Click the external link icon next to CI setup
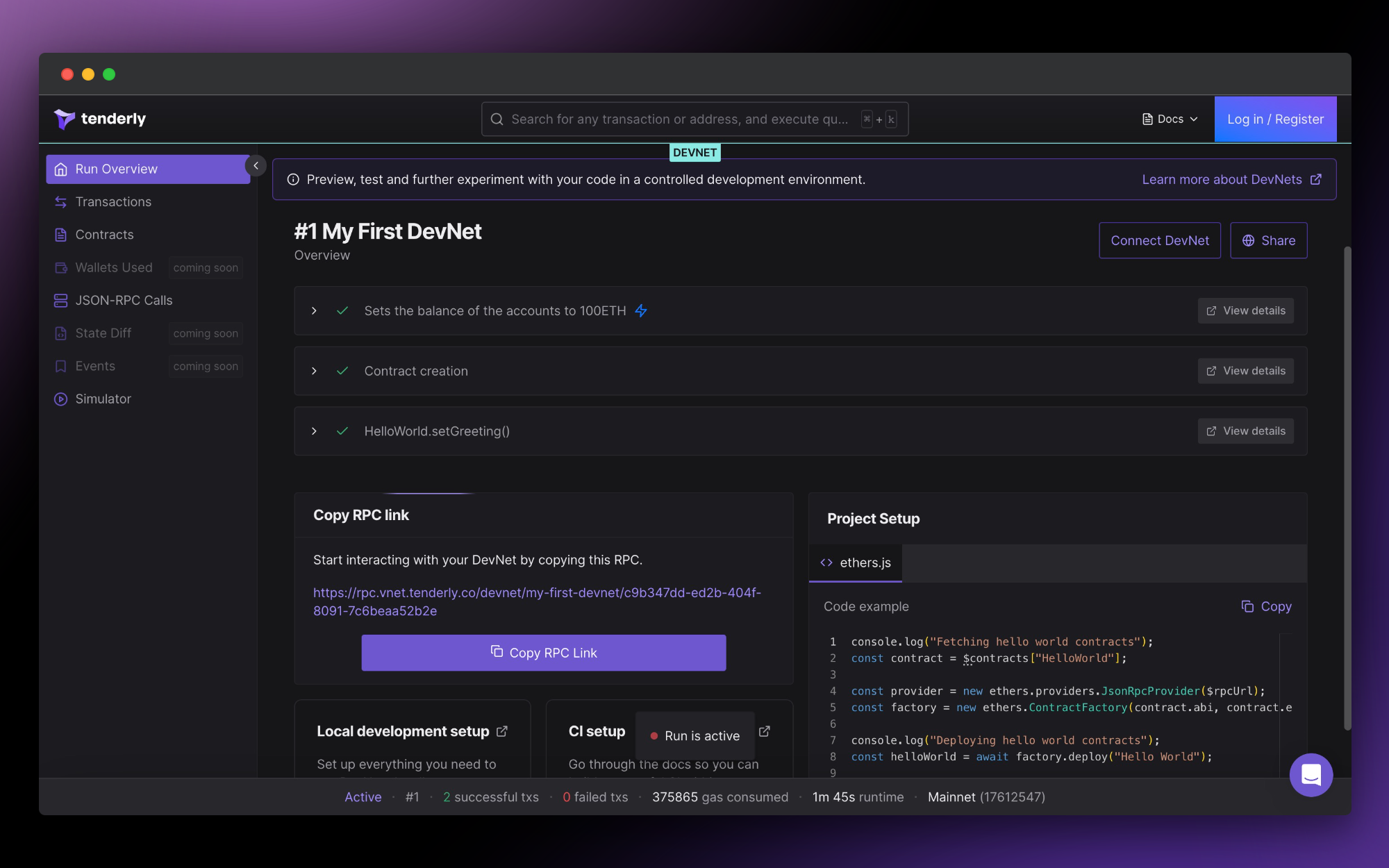Viewport: 1389px width, 868px height. [x=765, y=731]
